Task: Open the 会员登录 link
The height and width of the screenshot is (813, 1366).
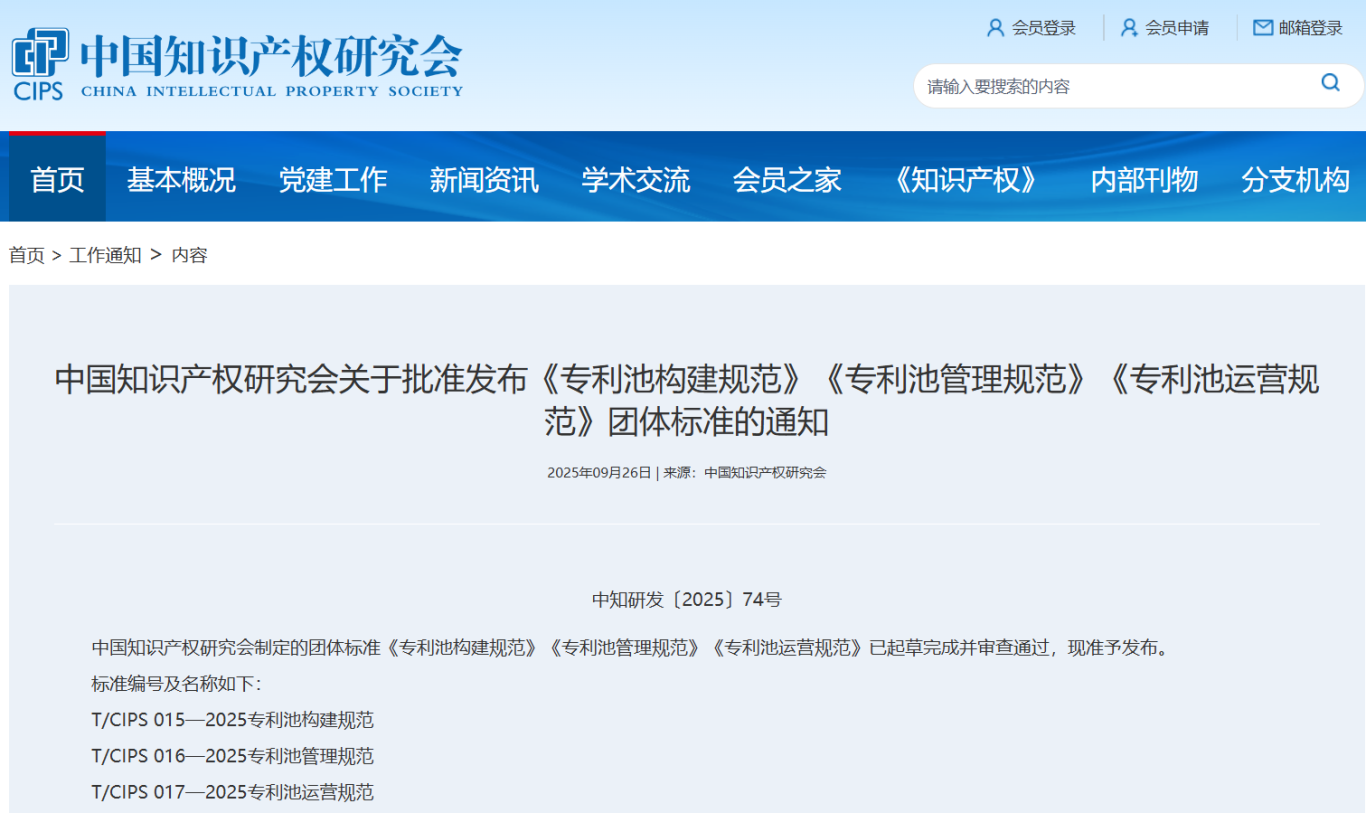Action: click(x=1044, y=28)
